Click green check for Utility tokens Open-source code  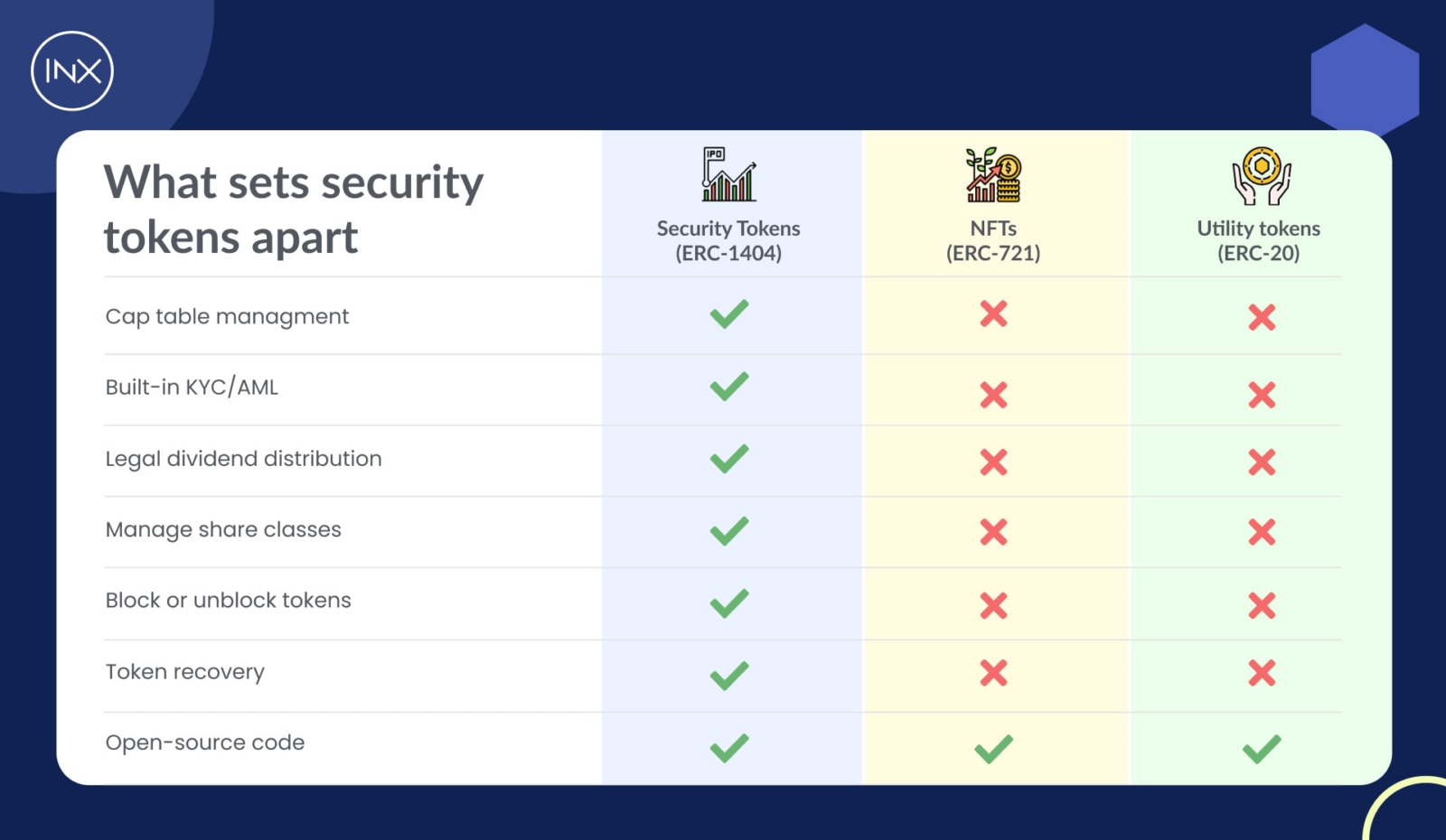point(1262,749)
